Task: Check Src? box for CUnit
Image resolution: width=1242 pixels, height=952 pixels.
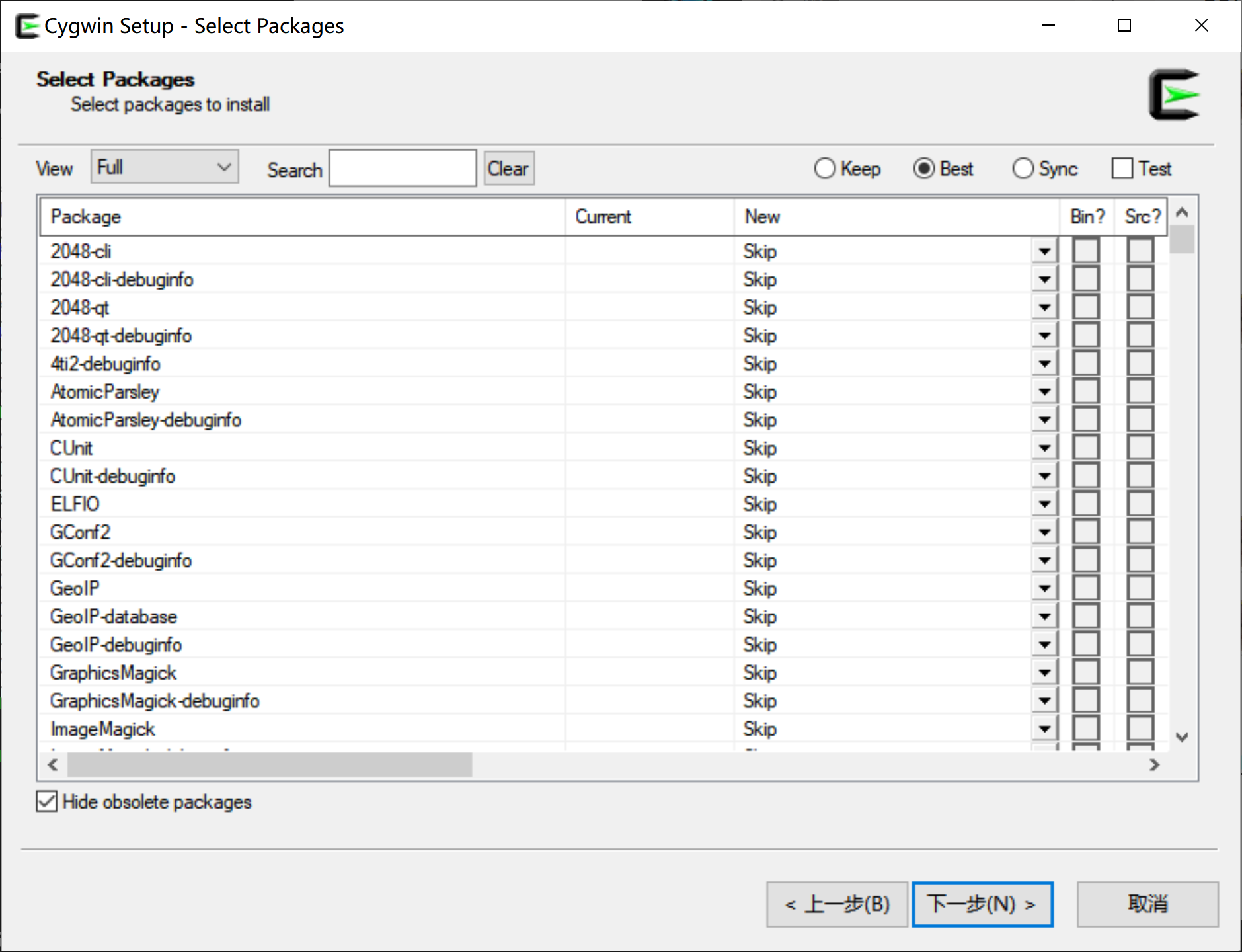Action: click(x=1140, y=448)
